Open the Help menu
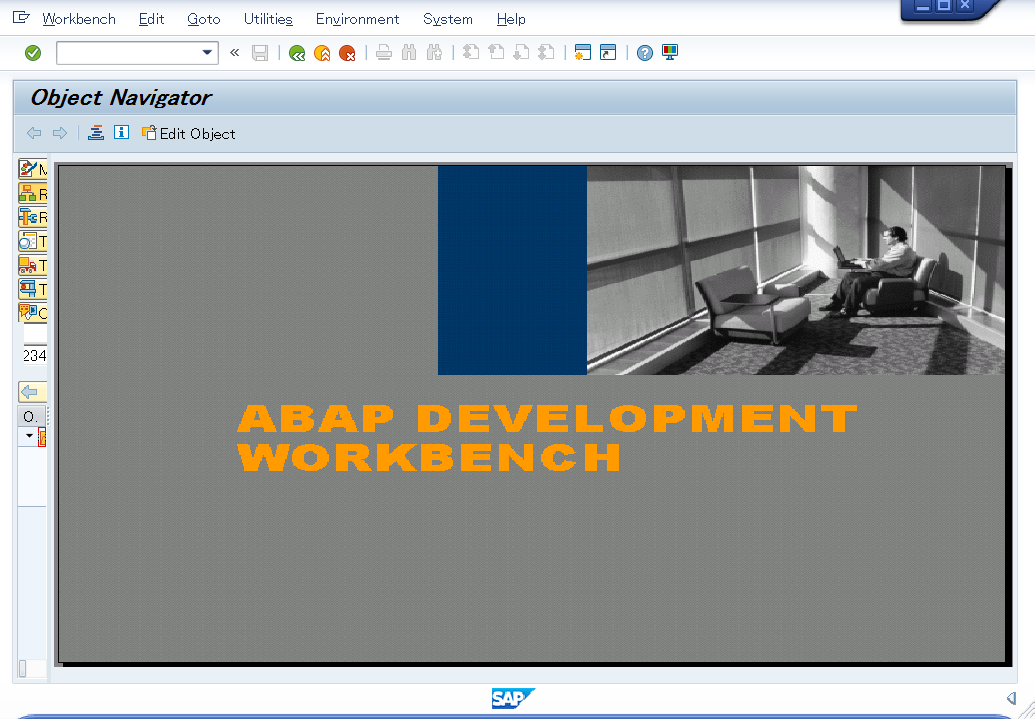The image size is (1035, 719). [x=511, y=19]
